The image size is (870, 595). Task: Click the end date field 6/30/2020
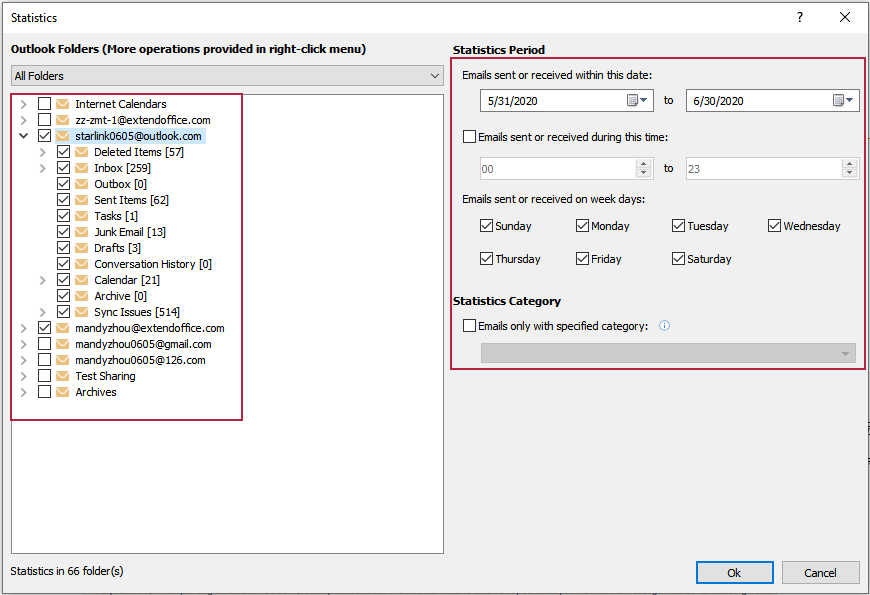coord(755,100)
